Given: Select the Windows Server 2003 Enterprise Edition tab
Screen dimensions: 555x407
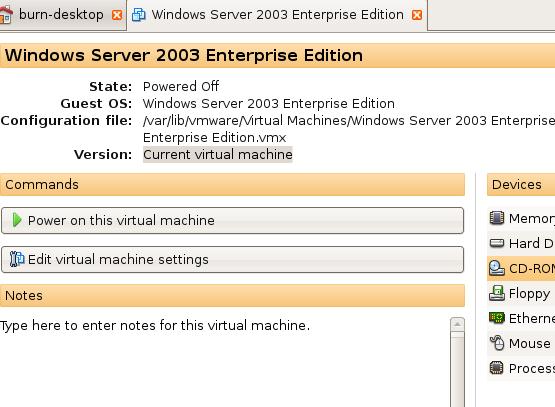Looking at the screenshot, I should (277, 15).
